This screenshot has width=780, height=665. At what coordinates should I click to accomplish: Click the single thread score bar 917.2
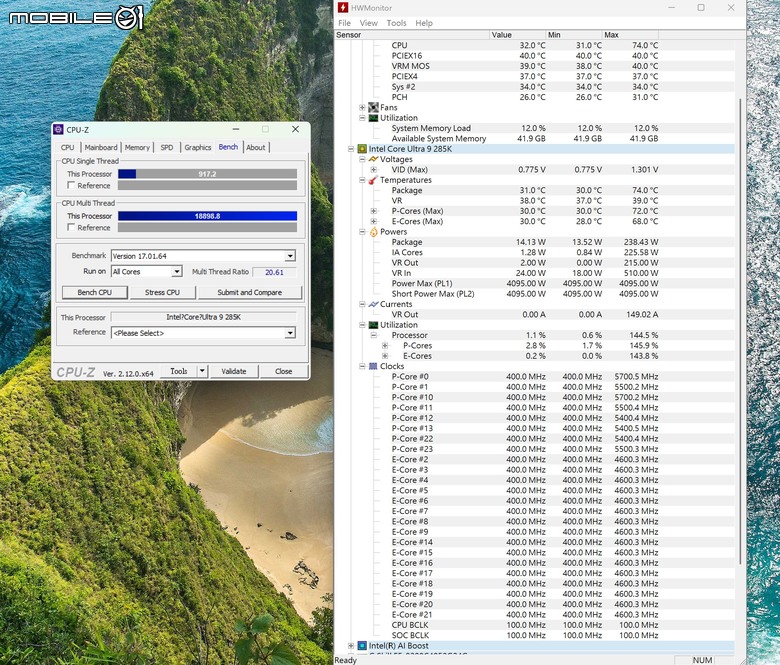pos(207,174)
